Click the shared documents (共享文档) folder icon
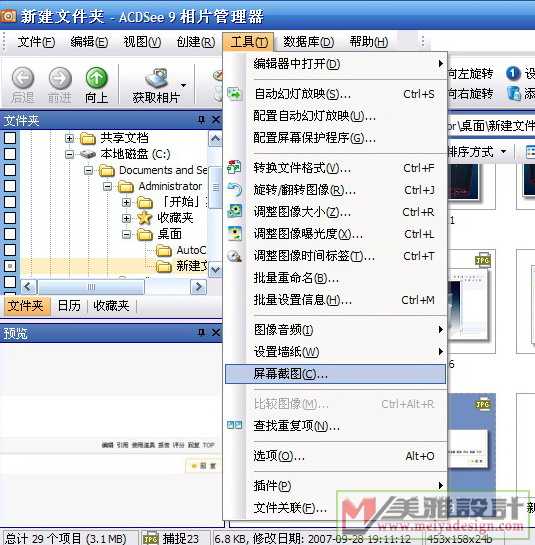This screenshot has height=545, width=535. point(88,138)
